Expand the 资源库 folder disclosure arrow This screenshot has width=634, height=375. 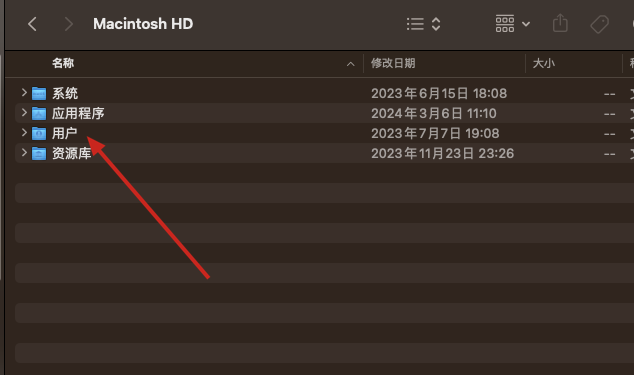24,153
